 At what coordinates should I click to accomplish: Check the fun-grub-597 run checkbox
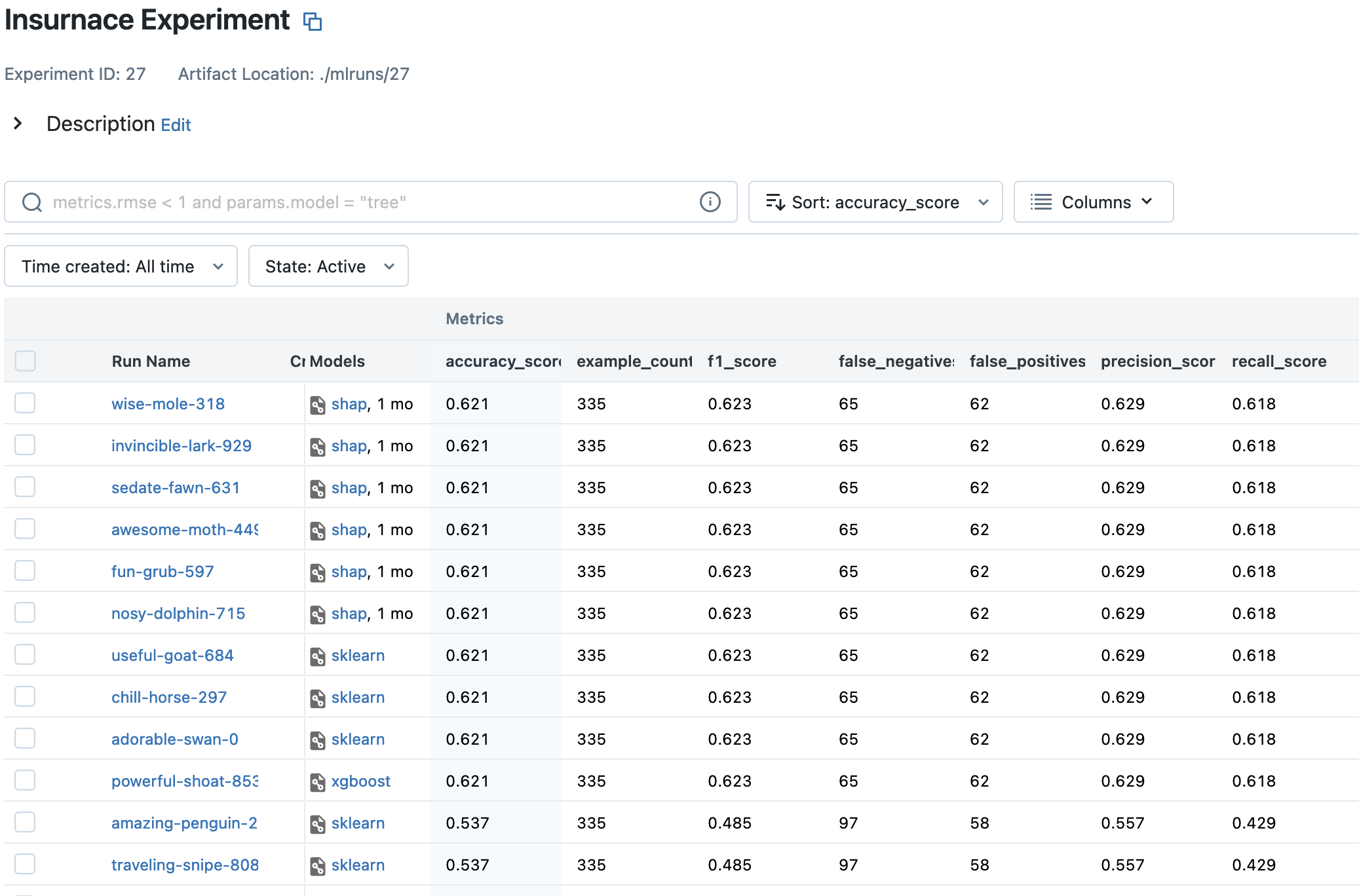tap(26, 570)
